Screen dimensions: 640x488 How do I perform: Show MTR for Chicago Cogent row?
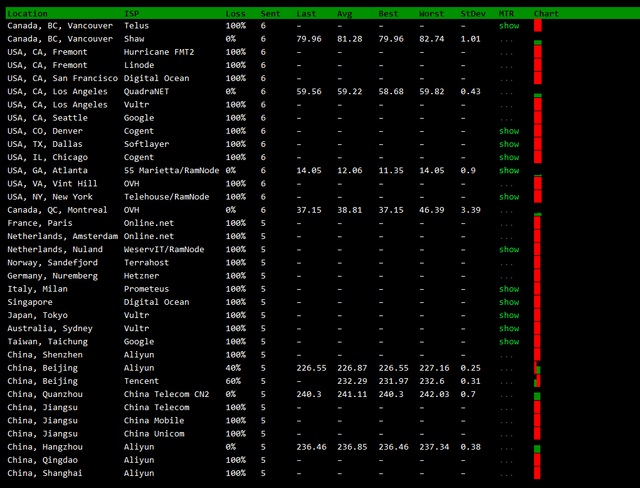[509, 157]
